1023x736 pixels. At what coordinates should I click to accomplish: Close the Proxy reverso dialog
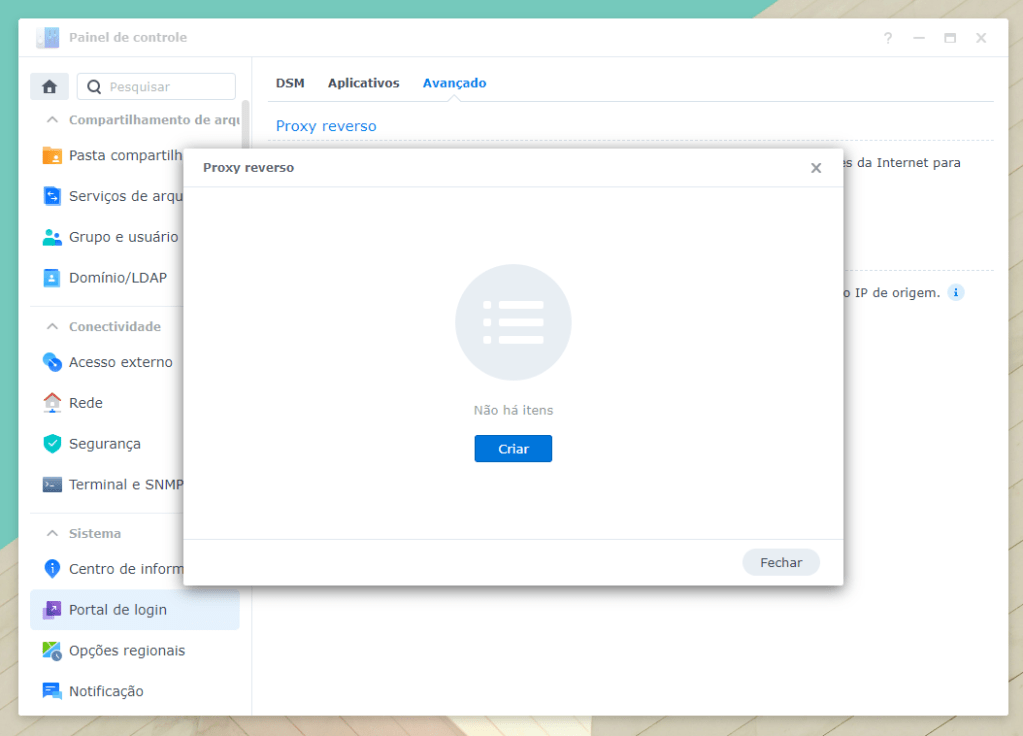816,168
